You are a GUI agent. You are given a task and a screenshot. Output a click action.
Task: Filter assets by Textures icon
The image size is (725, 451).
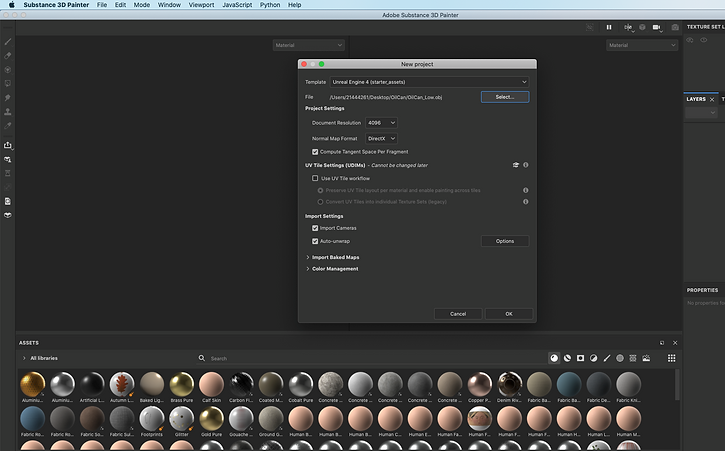[x=633, y=358]
